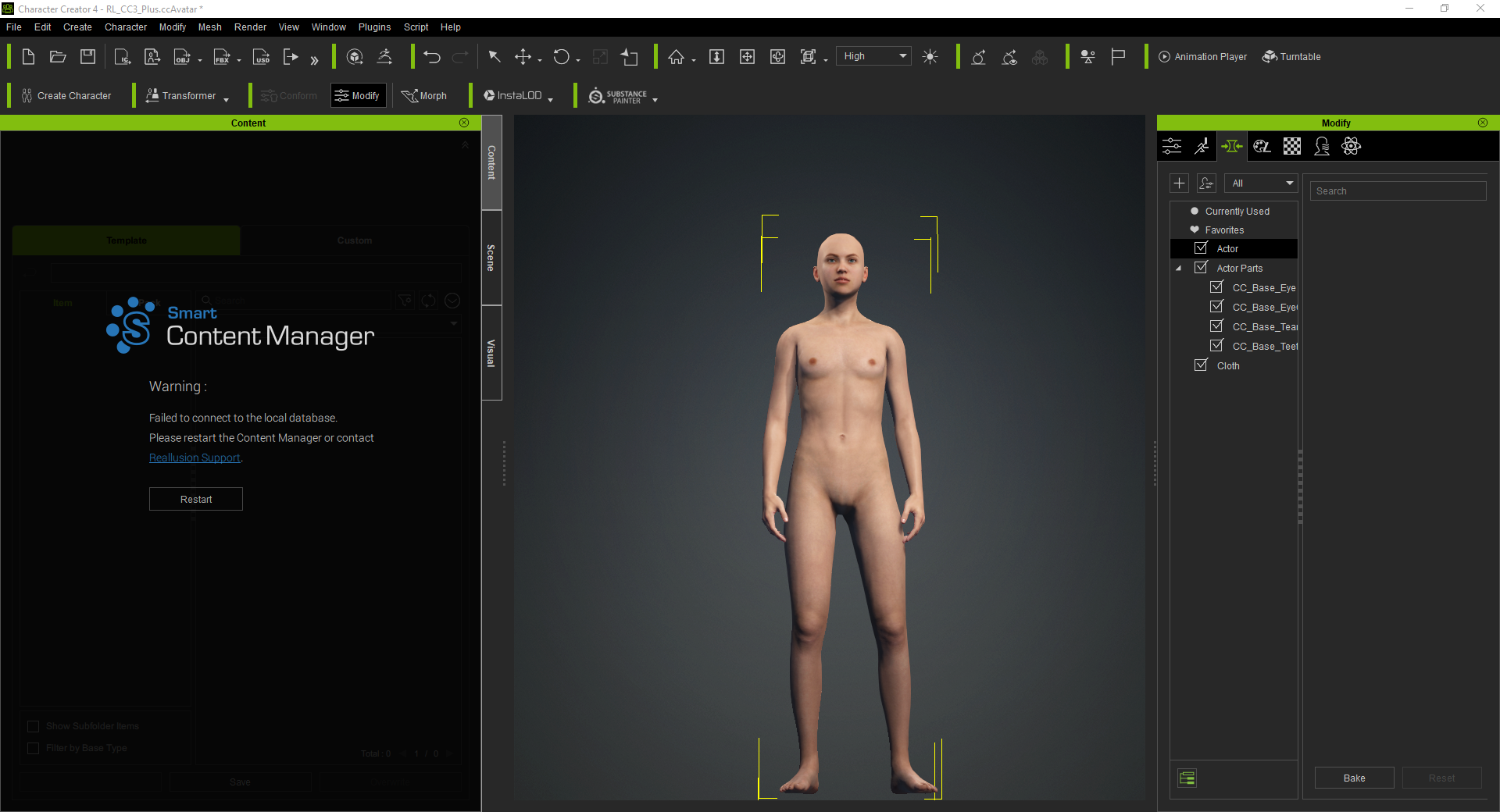Open the Animation Player
Viewport: 1500px width, 812px height.
tap(1202, 57)
